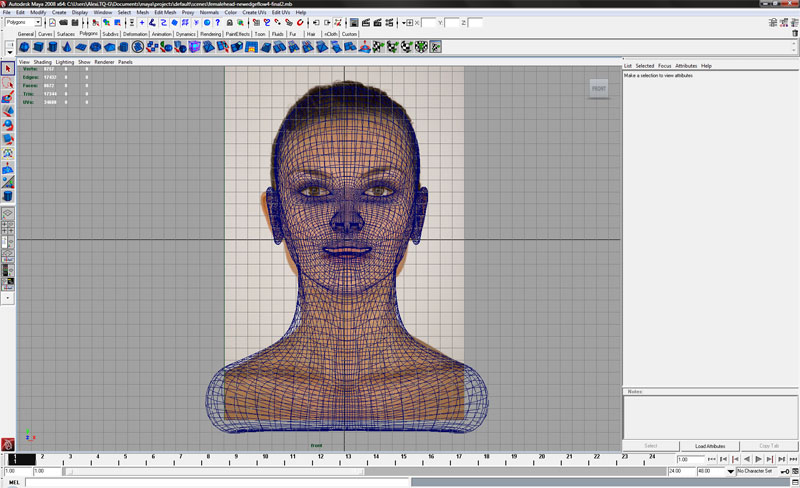800x488 pixels.
Task: Toggle the auto keyframe key icon
Action: pos(785,471)
